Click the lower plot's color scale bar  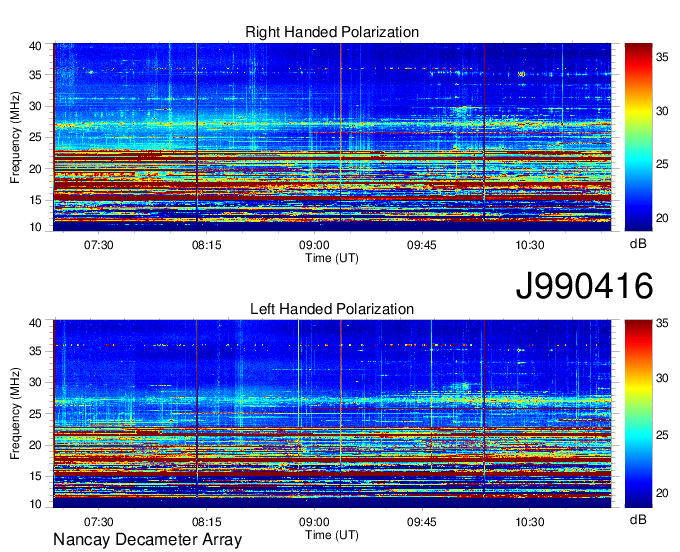pyautogui.click(x=638, y=414)
